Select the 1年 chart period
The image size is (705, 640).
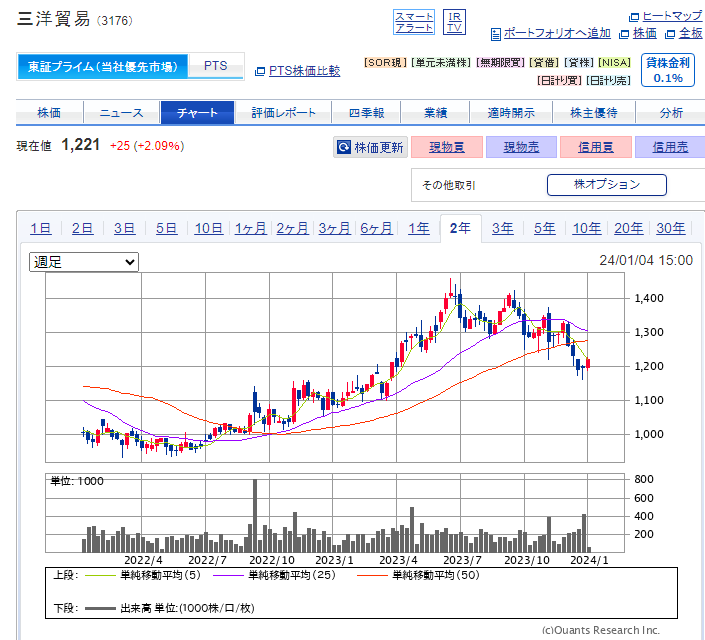pyautogui.click(x=419, y=228)
